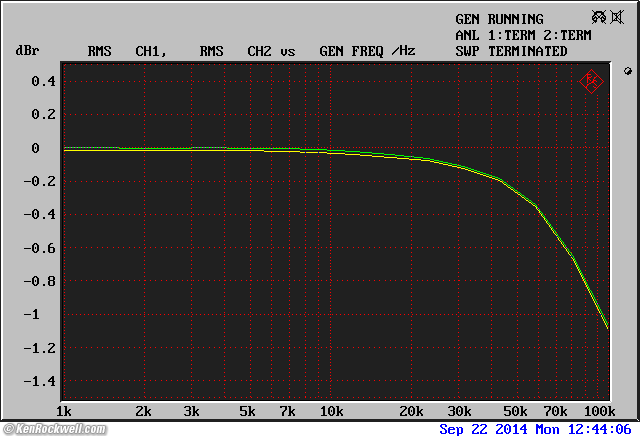Click the 100k frequency axis label

(598, 412)
